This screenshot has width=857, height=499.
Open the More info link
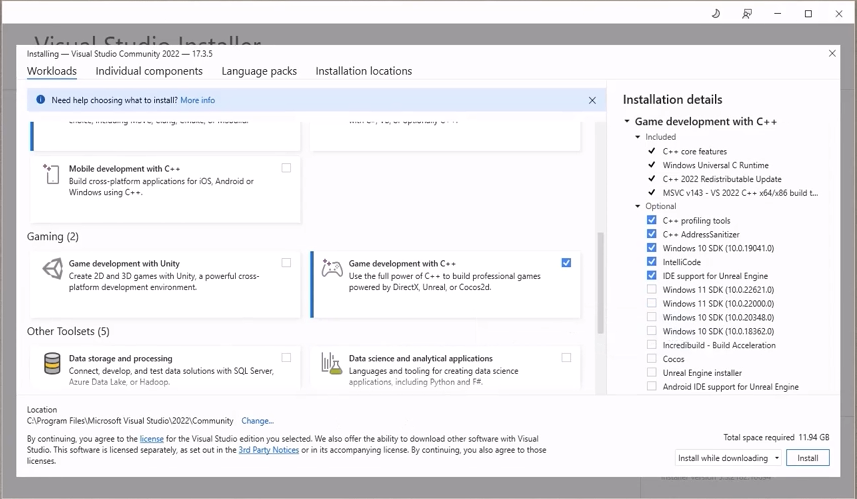(x=197, y=100)
